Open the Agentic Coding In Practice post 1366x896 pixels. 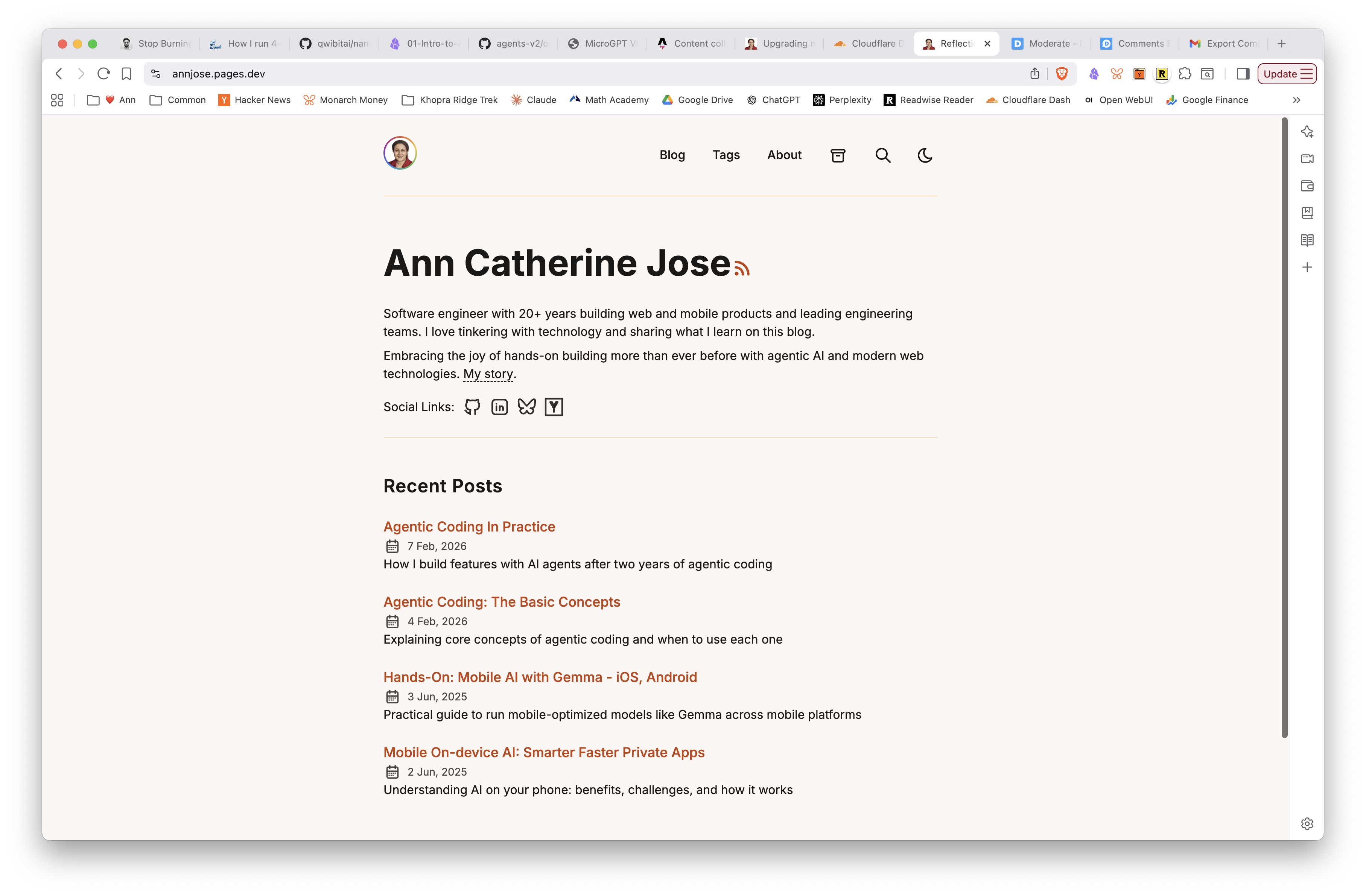(x=469, y=527)
